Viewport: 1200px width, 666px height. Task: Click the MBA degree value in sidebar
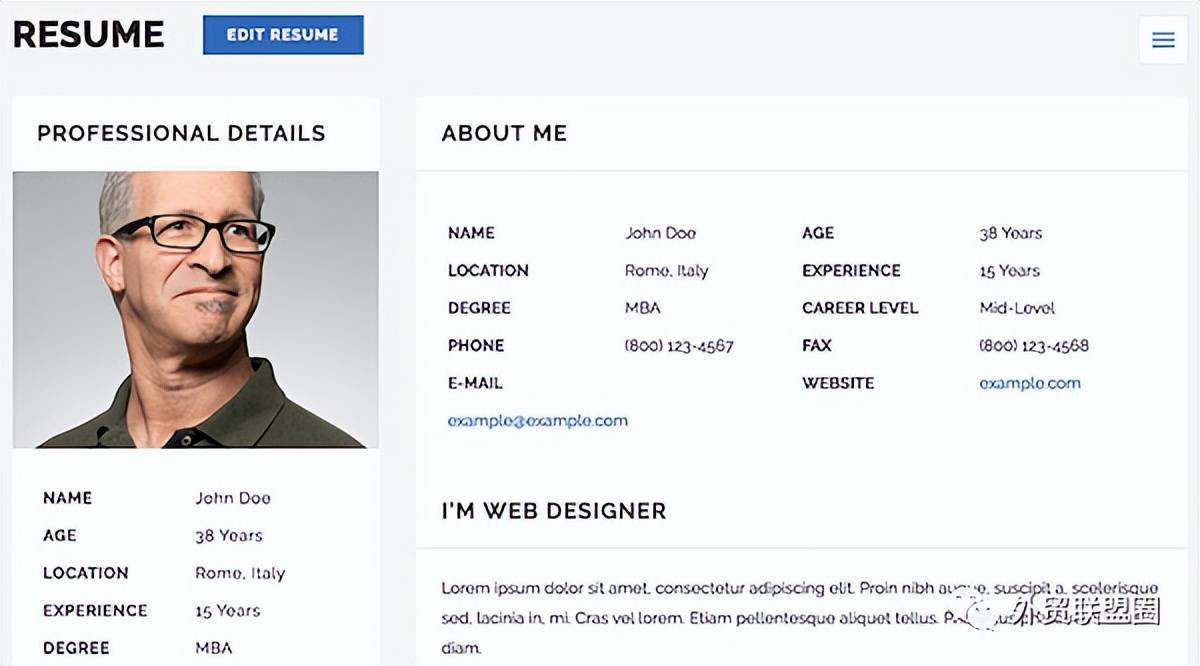click(213, 648)
